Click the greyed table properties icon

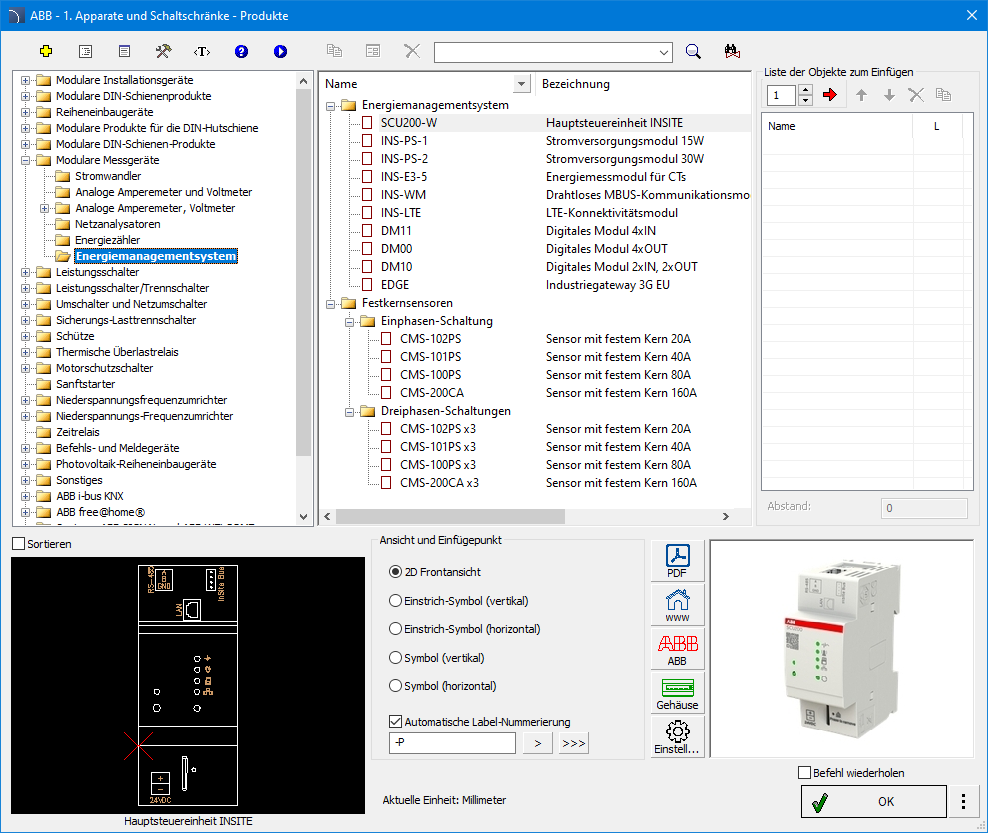point(373,51)
